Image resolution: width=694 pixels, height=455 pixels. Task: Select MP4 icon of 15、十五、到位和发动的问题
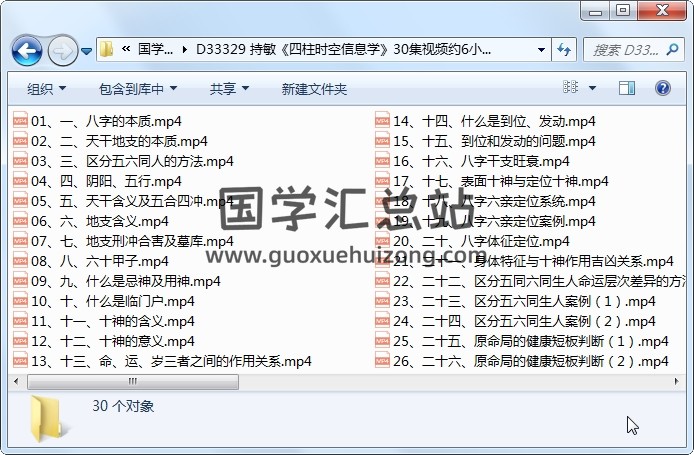tap(382, 140)
